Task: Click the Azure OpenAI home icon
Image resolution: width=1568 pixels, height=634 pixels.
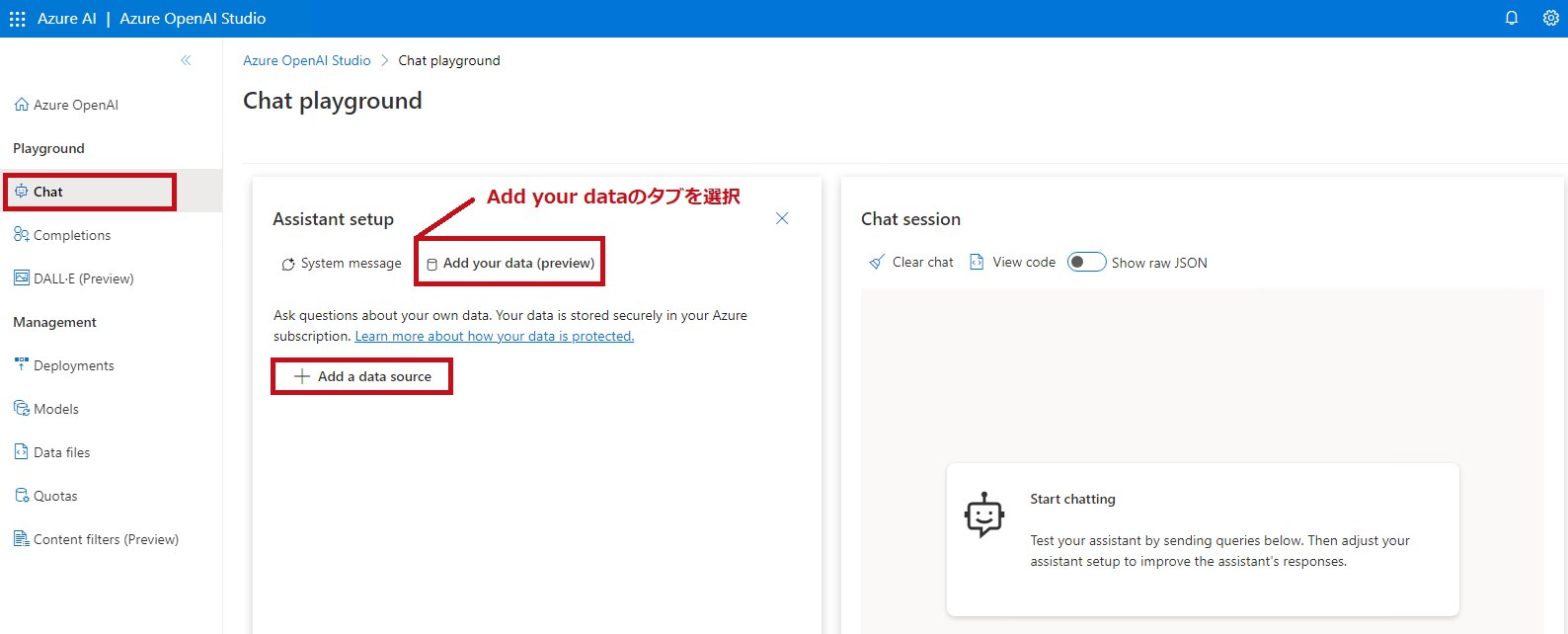Action: (22, 105)
